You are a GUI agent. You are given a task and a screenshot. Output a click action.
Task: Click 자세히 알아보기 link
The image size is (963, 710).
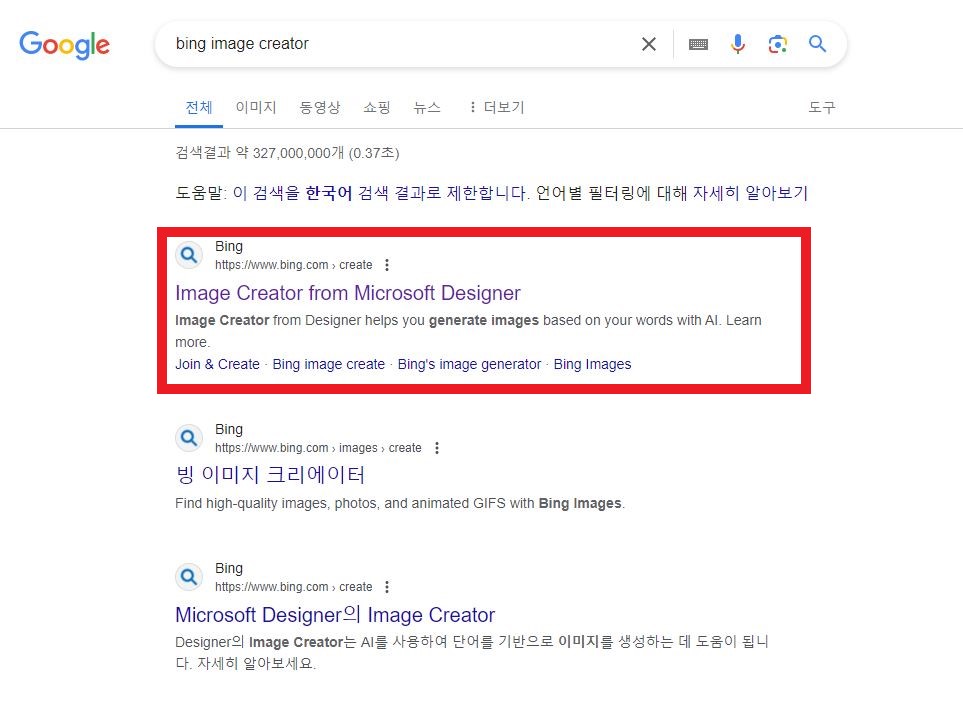pyautogui.click(x=750, y=193)
